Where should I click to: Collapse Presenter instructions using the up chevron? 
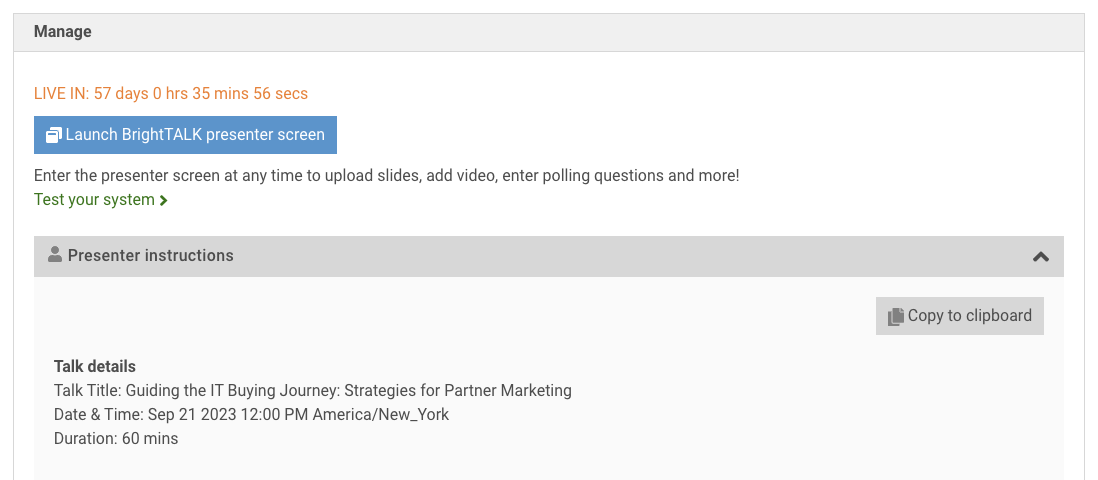(1040, 257)
